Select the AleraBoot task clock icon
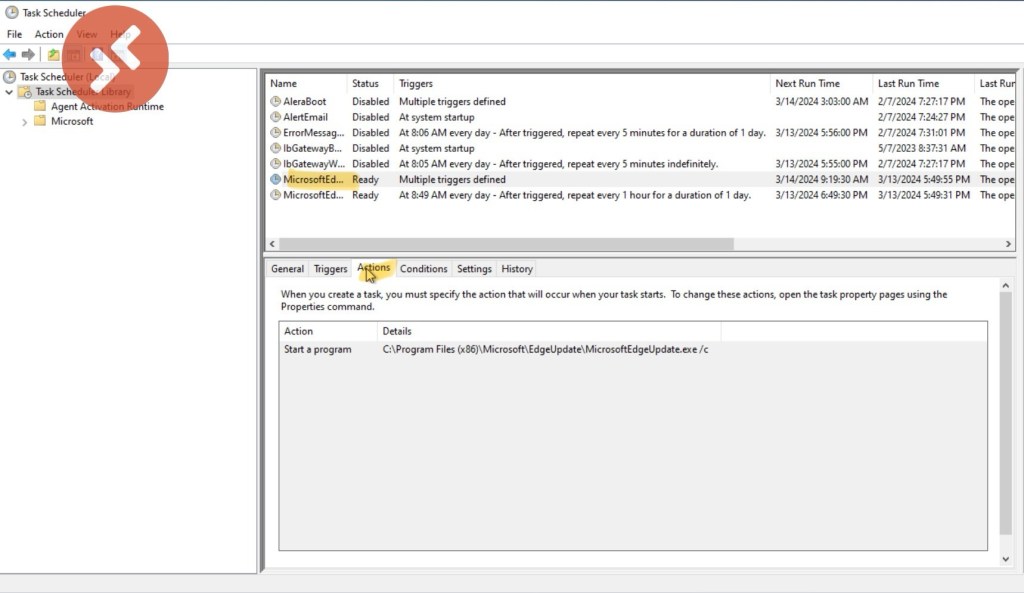The image size is (1024, 593). (276, 102)
